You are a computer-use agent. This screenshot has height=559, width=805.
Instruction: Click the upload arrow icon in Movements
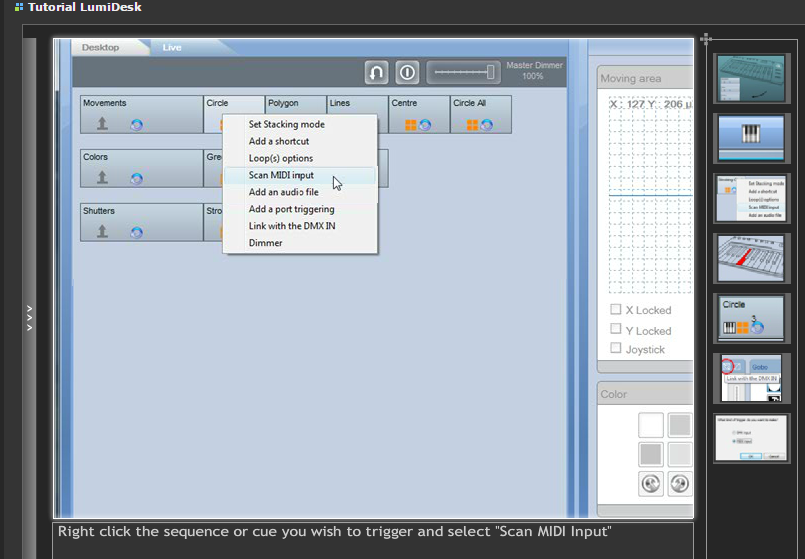tap(102, 123)
